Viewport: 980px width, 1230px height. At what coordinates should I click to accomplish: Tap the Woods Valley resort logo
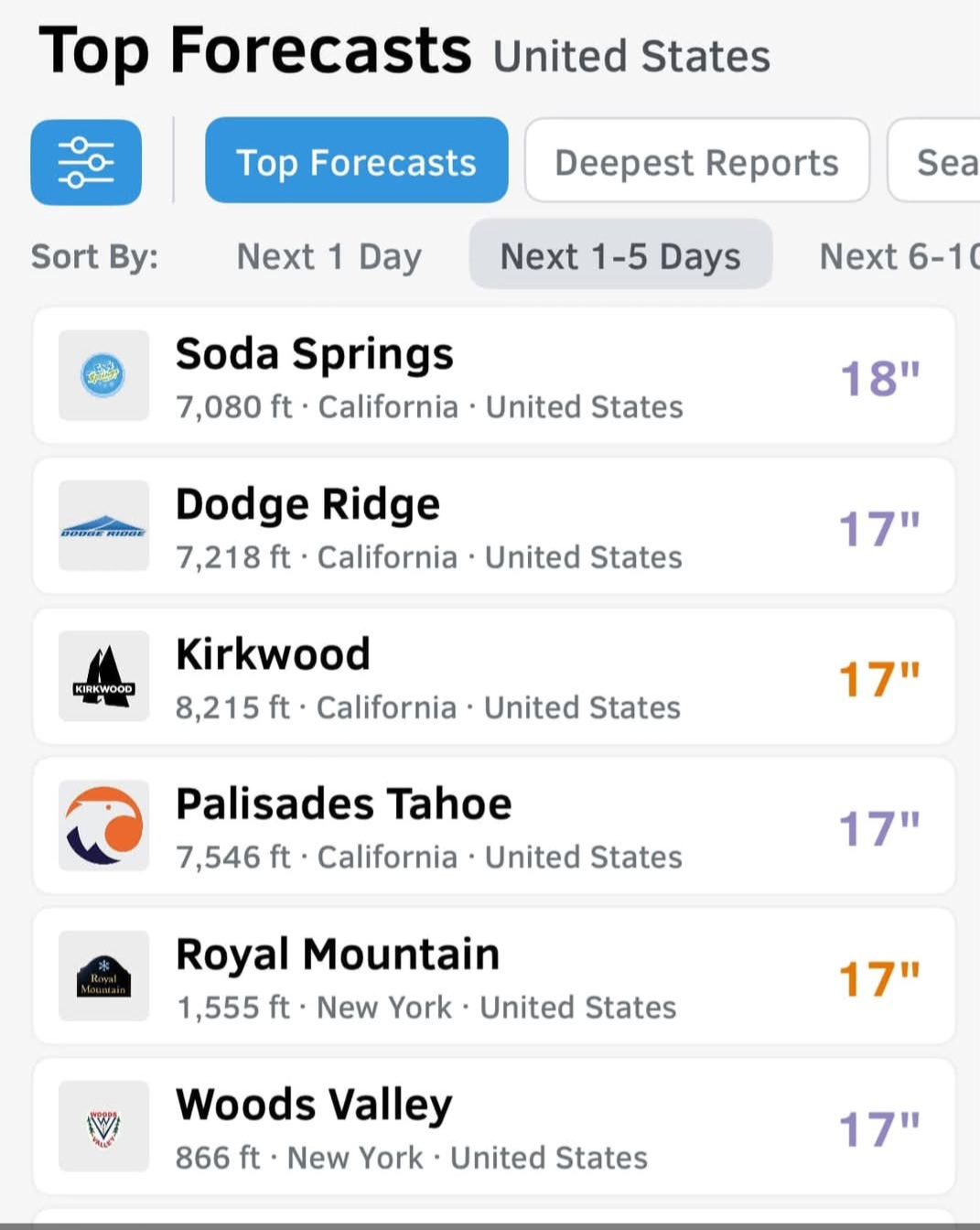[103, 1126]
